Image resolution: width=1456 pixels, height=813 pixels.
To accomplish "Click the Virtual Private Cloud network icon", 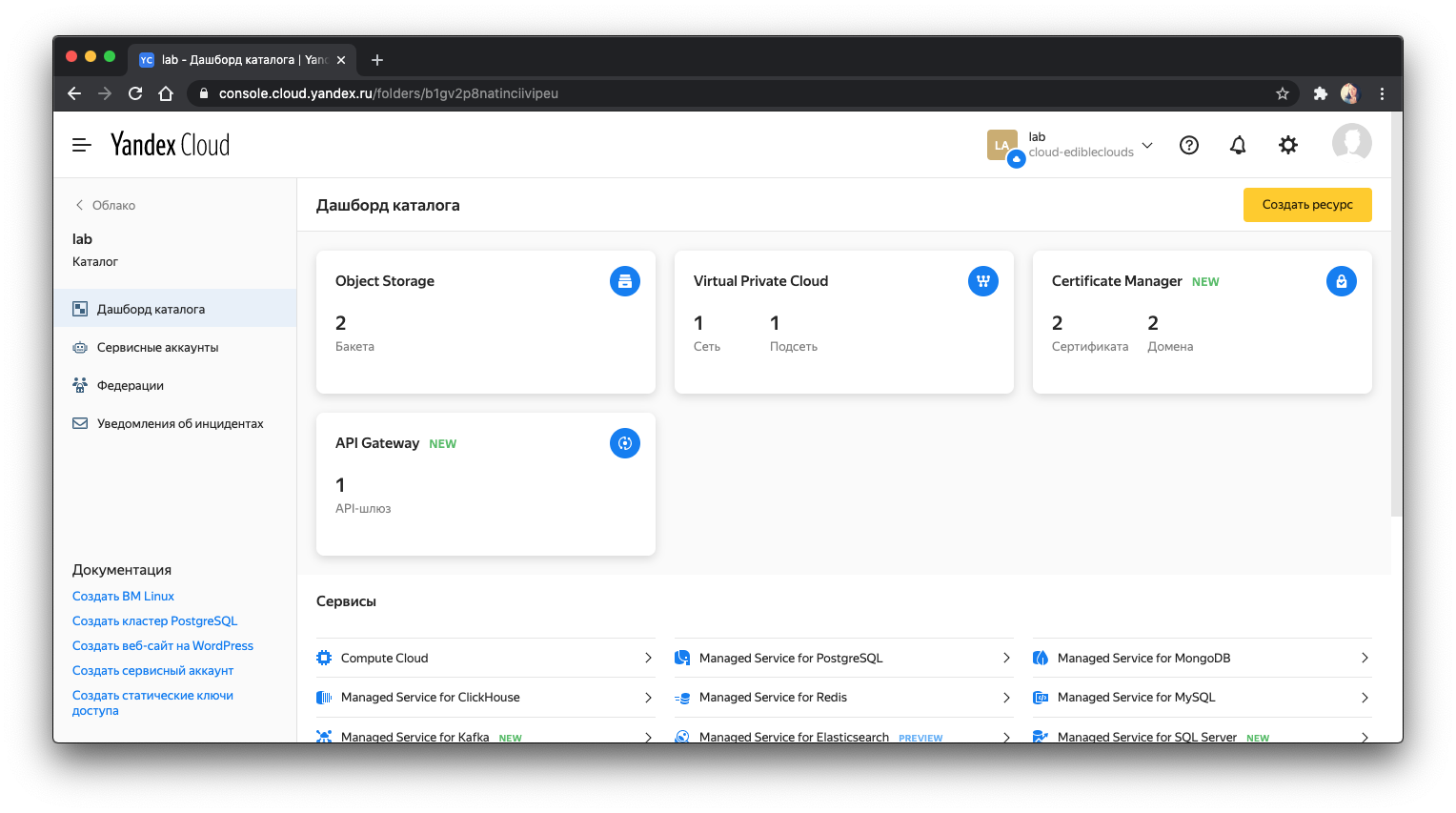I will (982, 281).
